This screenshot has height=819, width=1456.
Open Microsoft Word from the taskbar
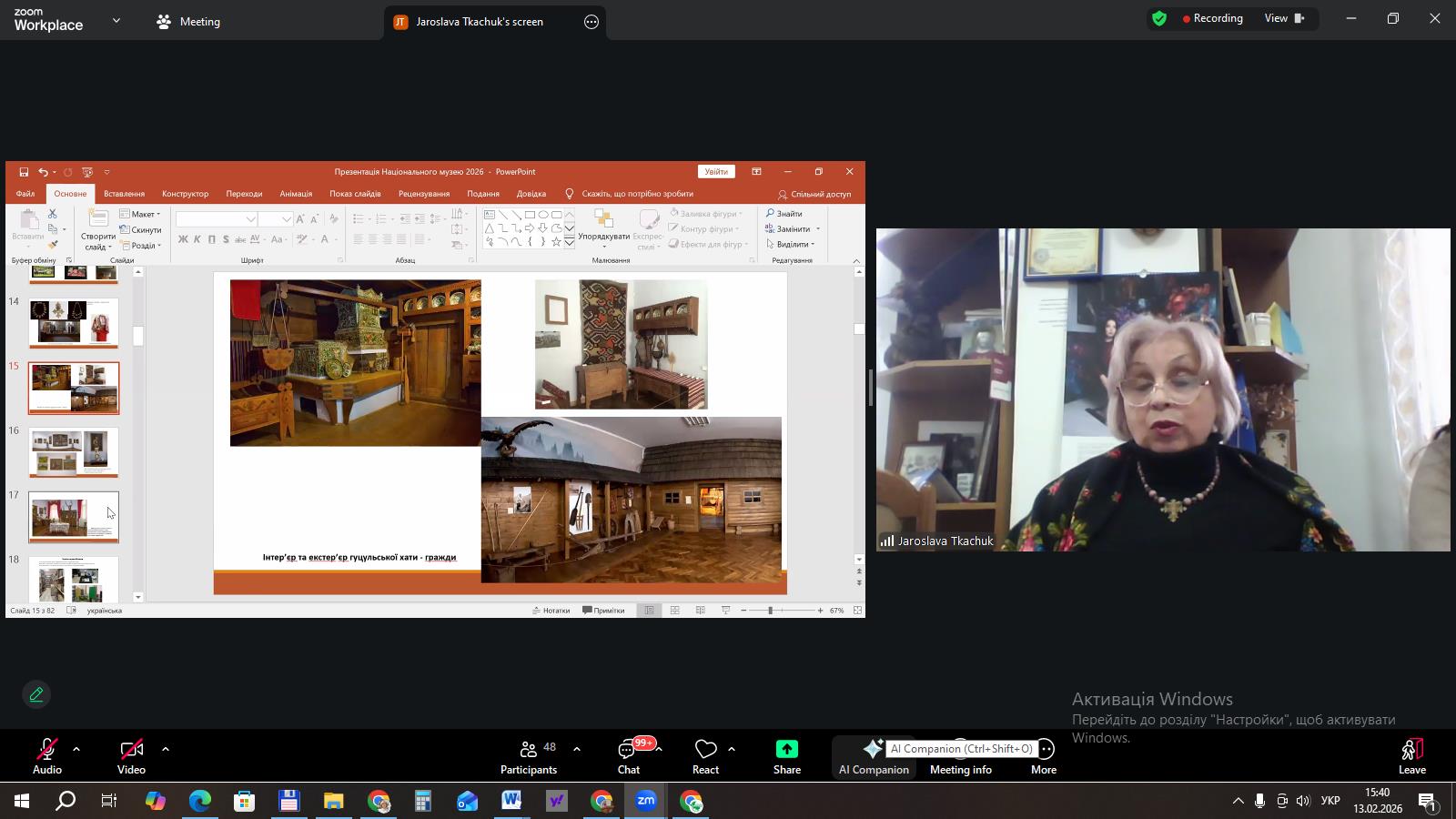coord(511,802)
